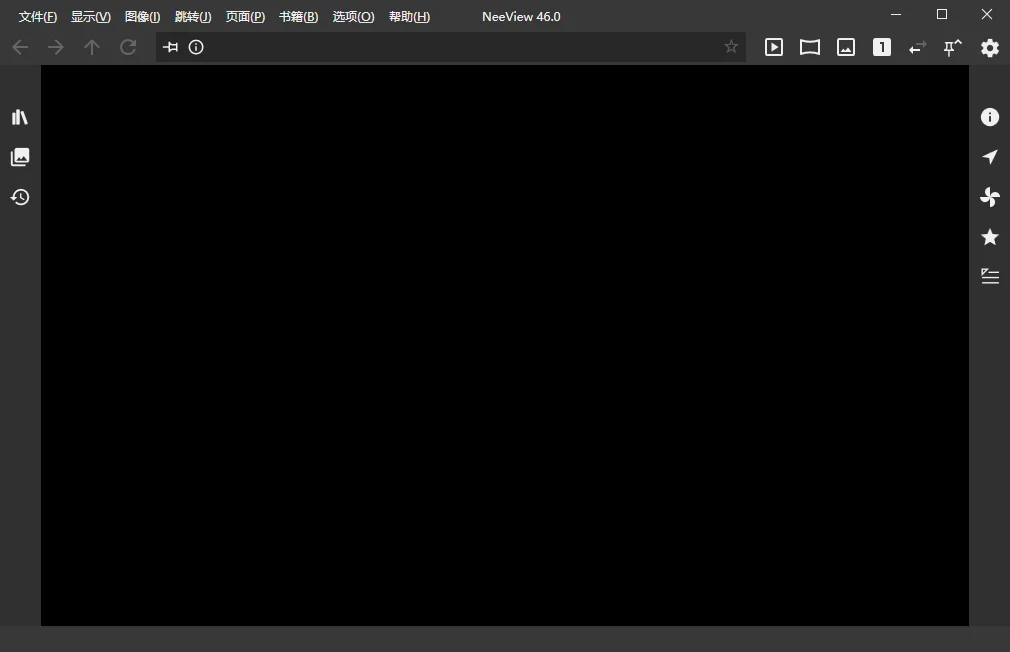Viewport: 1010px width, 652px height.
Task: Open the 书籍(B) menu
Action: 298,17
